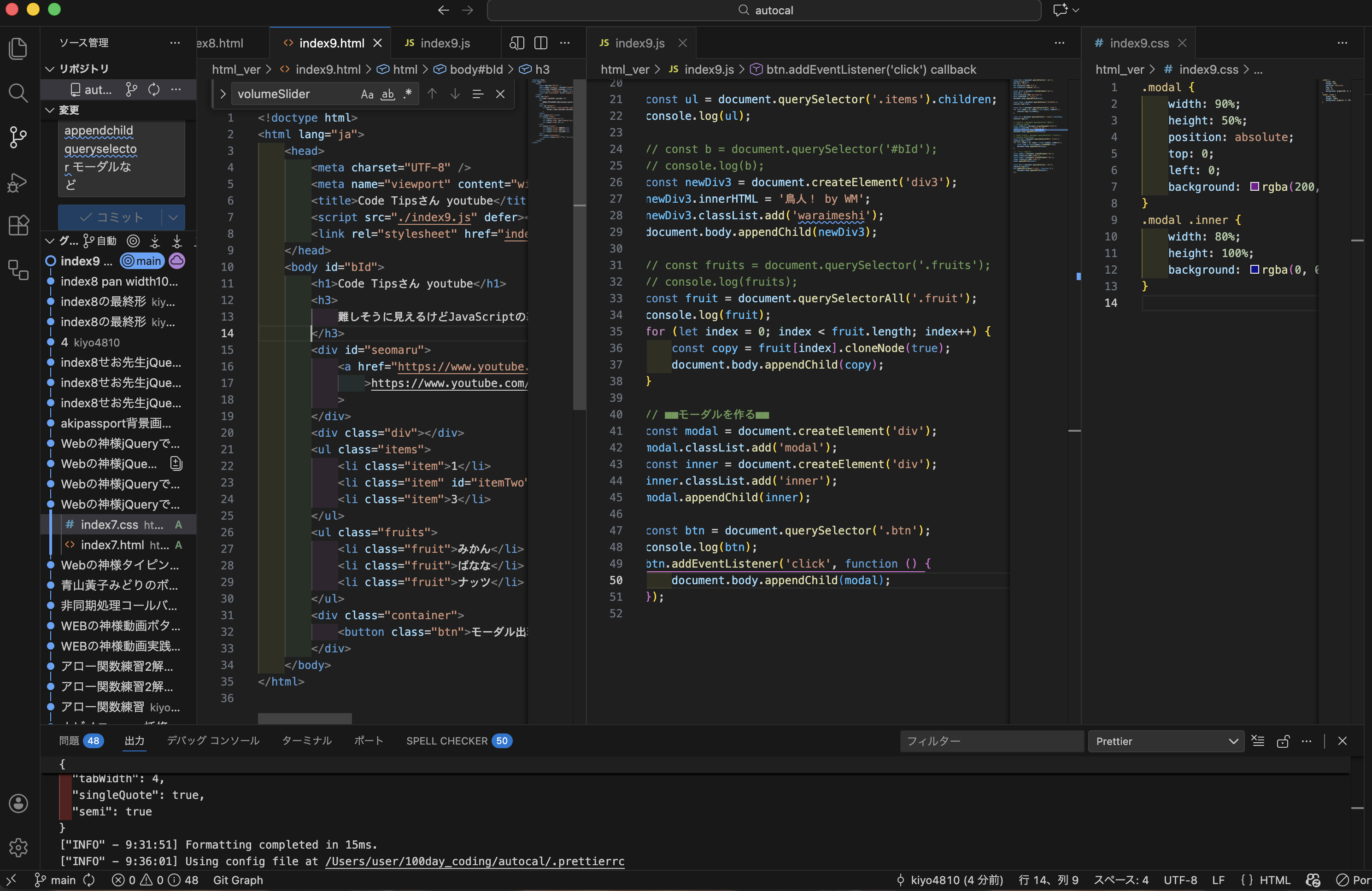Collapse the 変更 section
The height and width of the screenshot is (891, 1372).
click(50, 110)
